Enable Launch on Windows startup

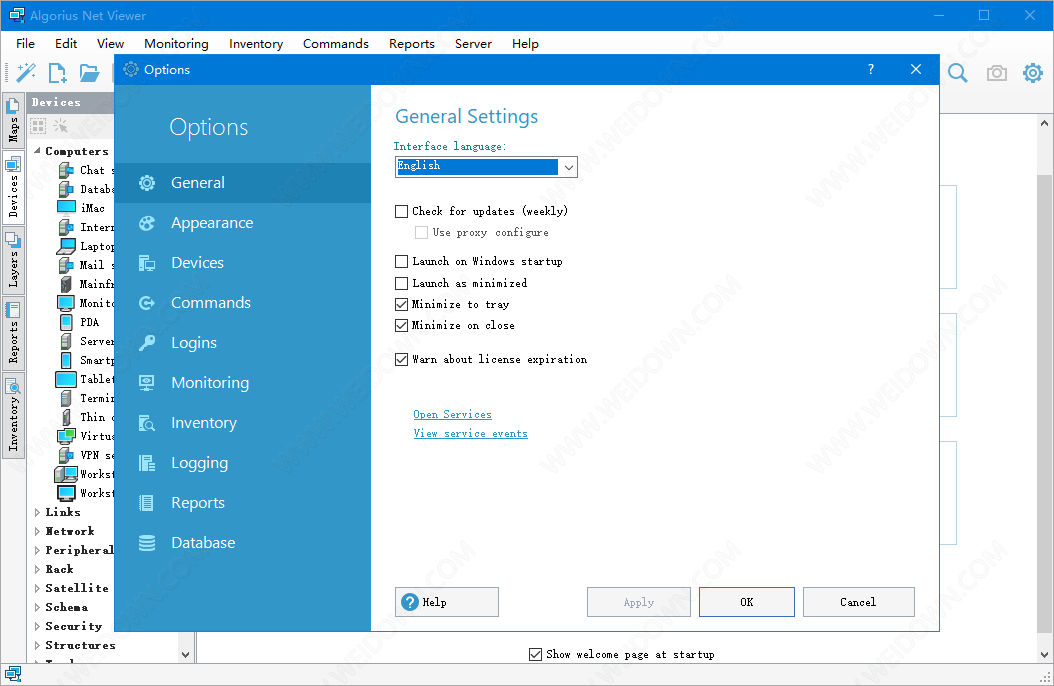pos(401,261)
